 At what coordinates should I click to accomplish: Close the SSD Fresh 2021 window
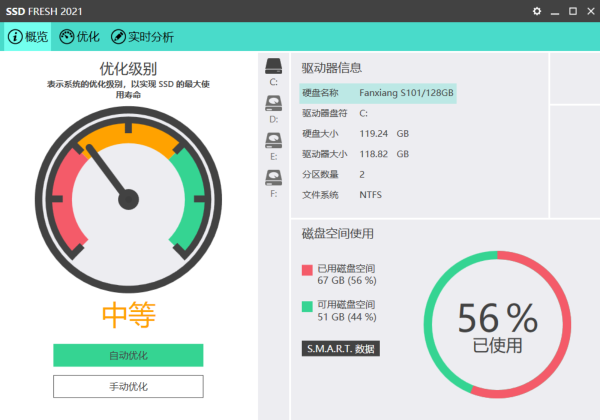point(591,11)
